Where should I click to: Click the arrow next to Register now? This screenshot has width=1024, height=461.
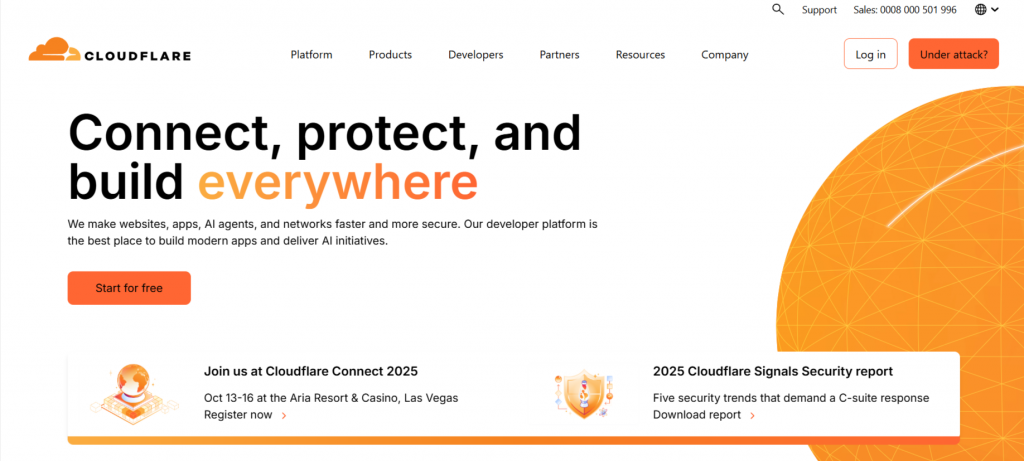pos(284,415)
